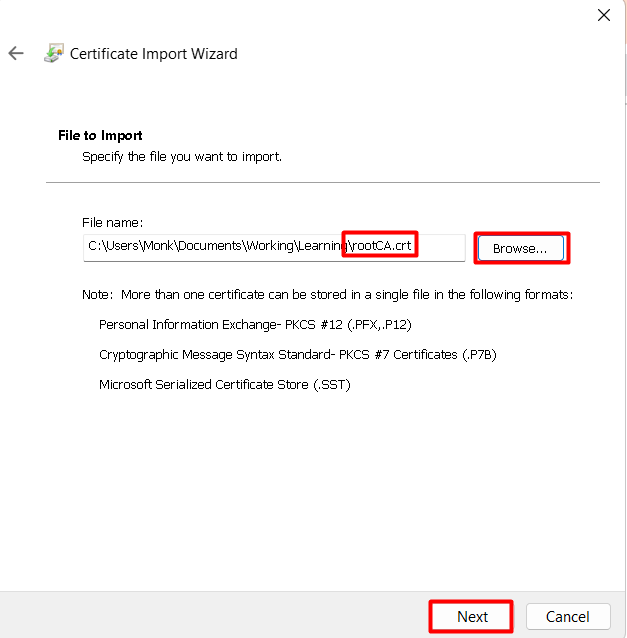
Task: Open the Browse... file picker
Action: click(520, 248)
